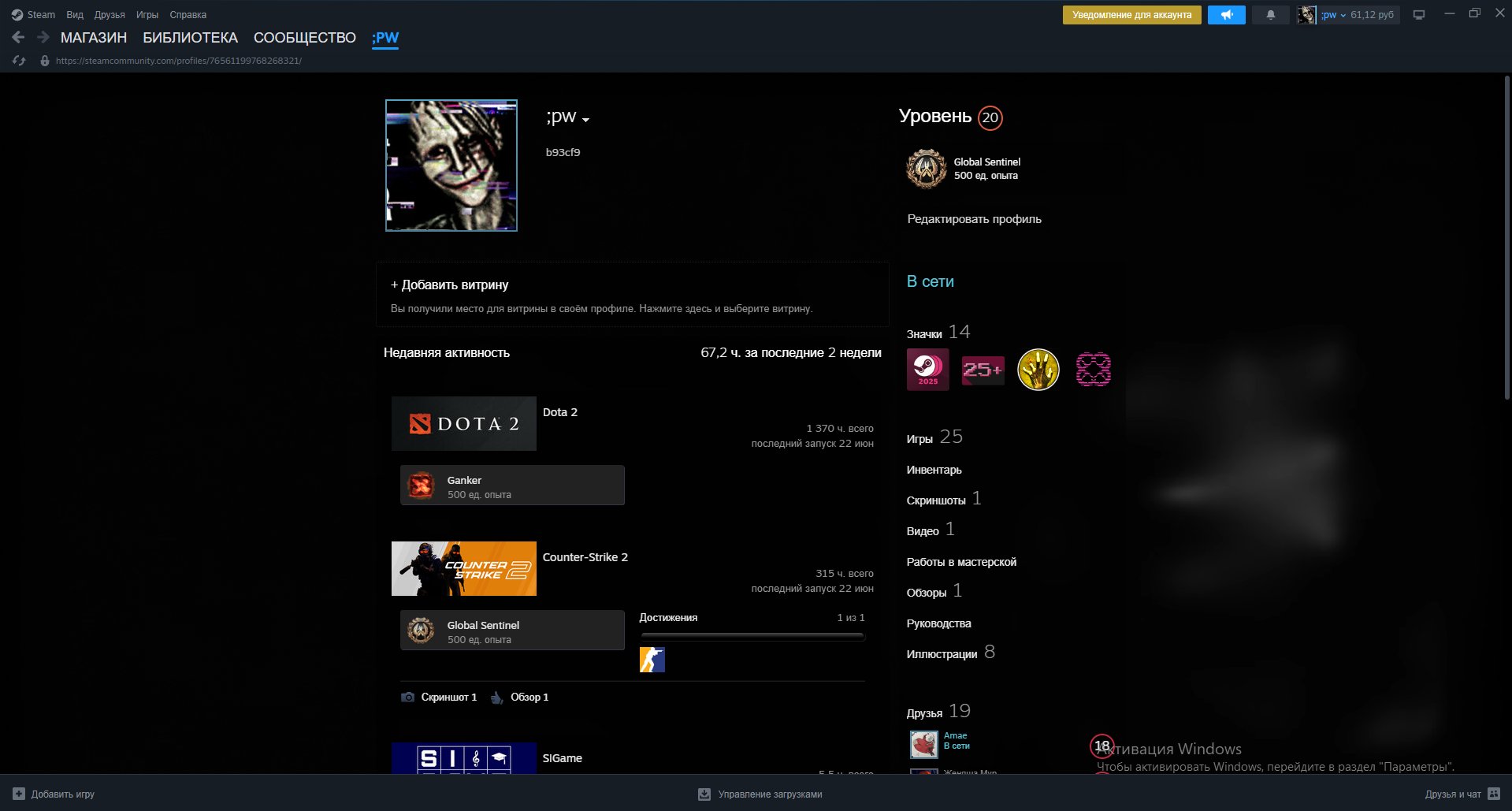1512x811 pixels.
Task: Click Global Sentinel badge icon near level
Action: (x=927, y=169)
